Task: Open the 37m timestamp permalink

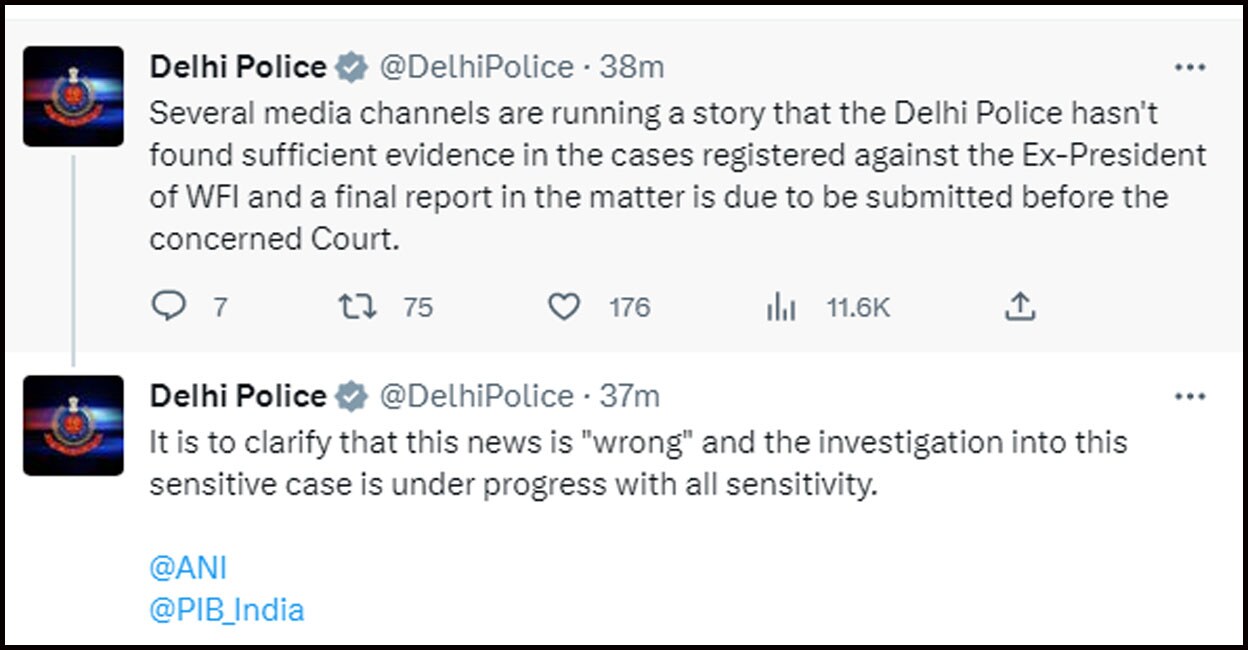Action: coord(630,396)
